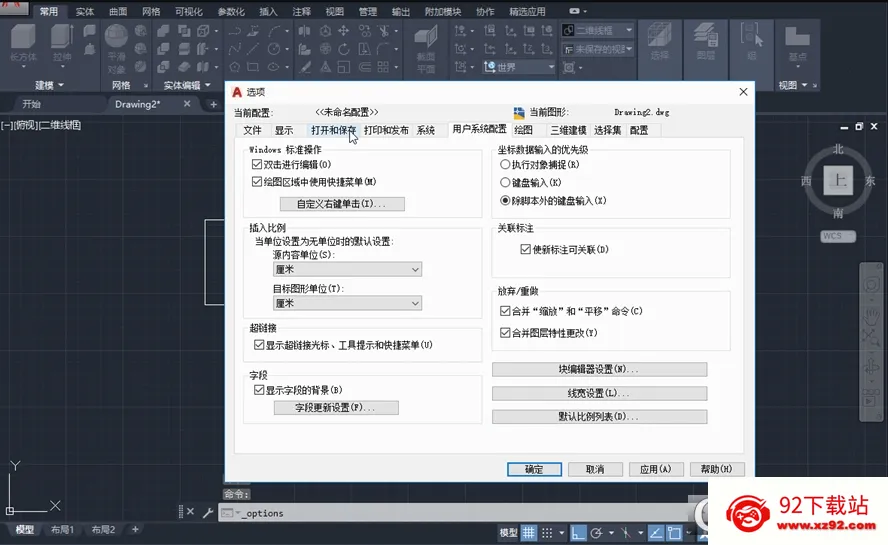The height and width of the screenshot is (545, 888).
Task: Click the command line input field
Action: click(x=453, y=513)
